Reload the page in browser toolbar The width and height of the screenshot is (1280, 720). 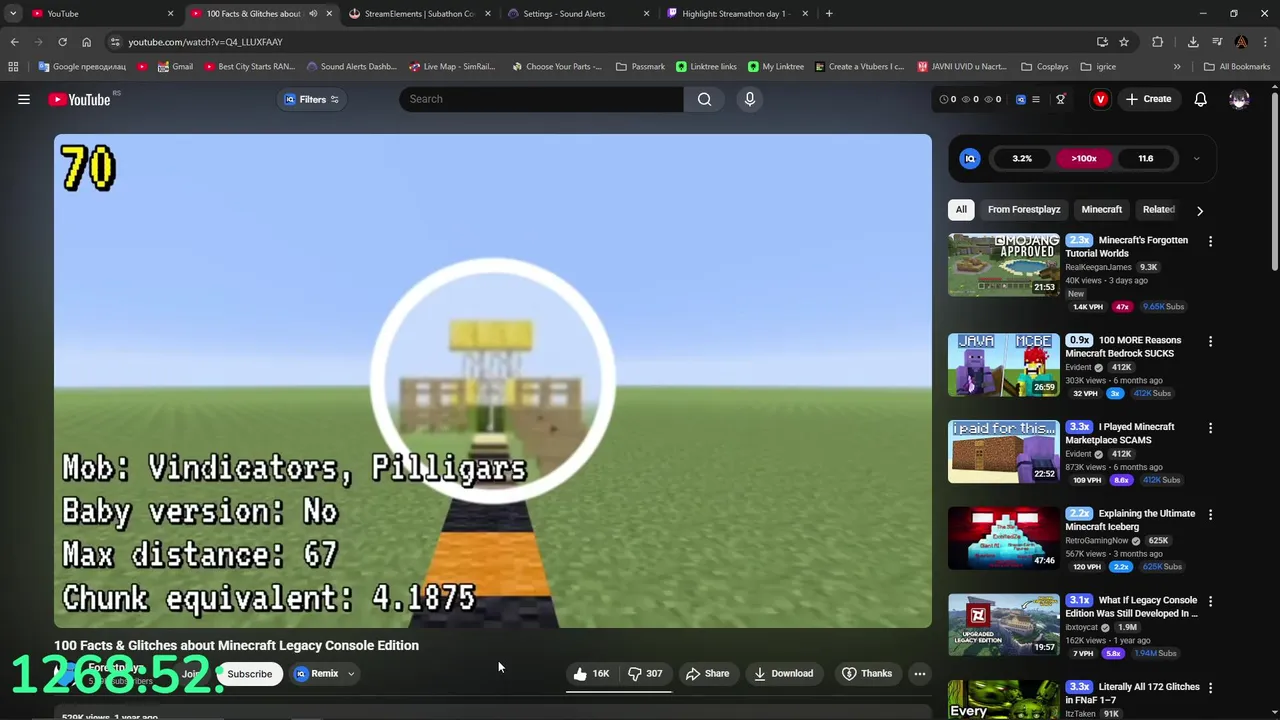[62, 42]
